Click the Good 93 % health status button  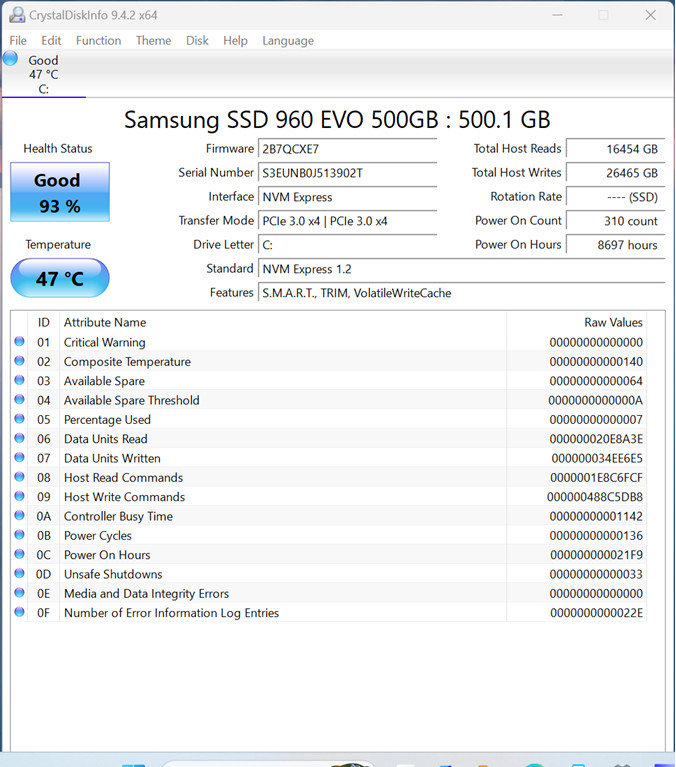click(x=60, y=192)
